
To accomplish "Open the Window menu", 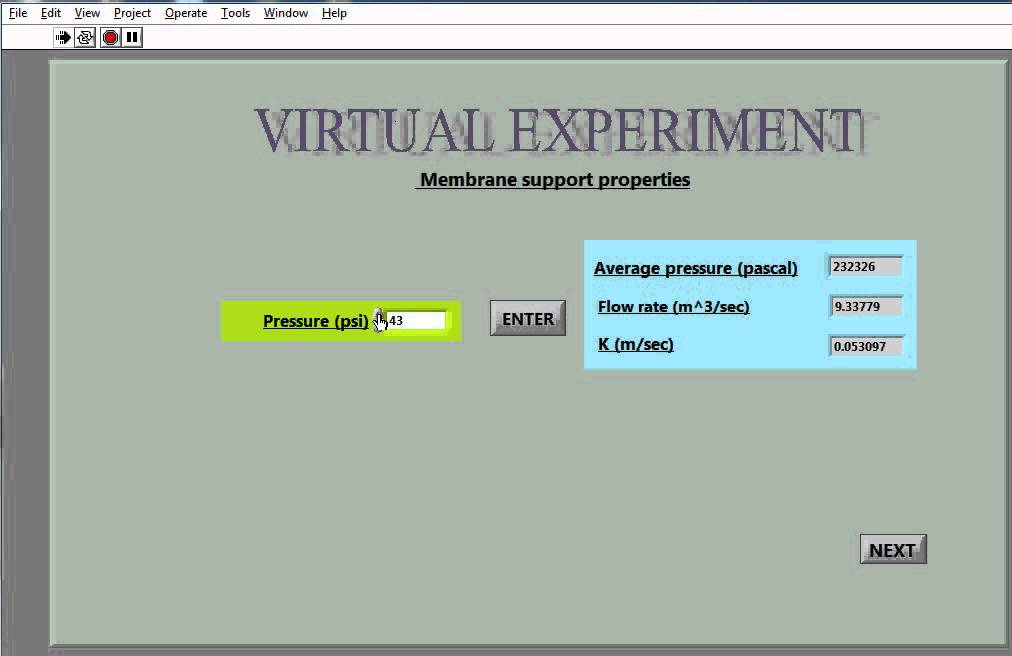I will (286, 13).
